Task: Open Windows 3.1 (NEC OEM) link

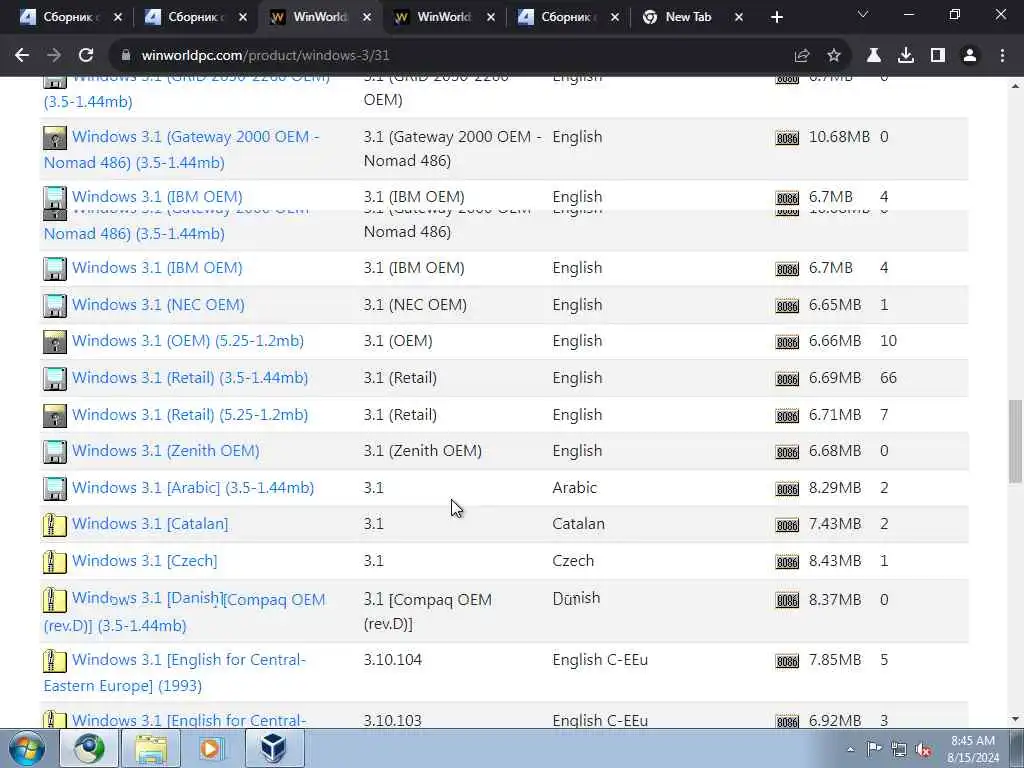Action: [x=158, y=304]
